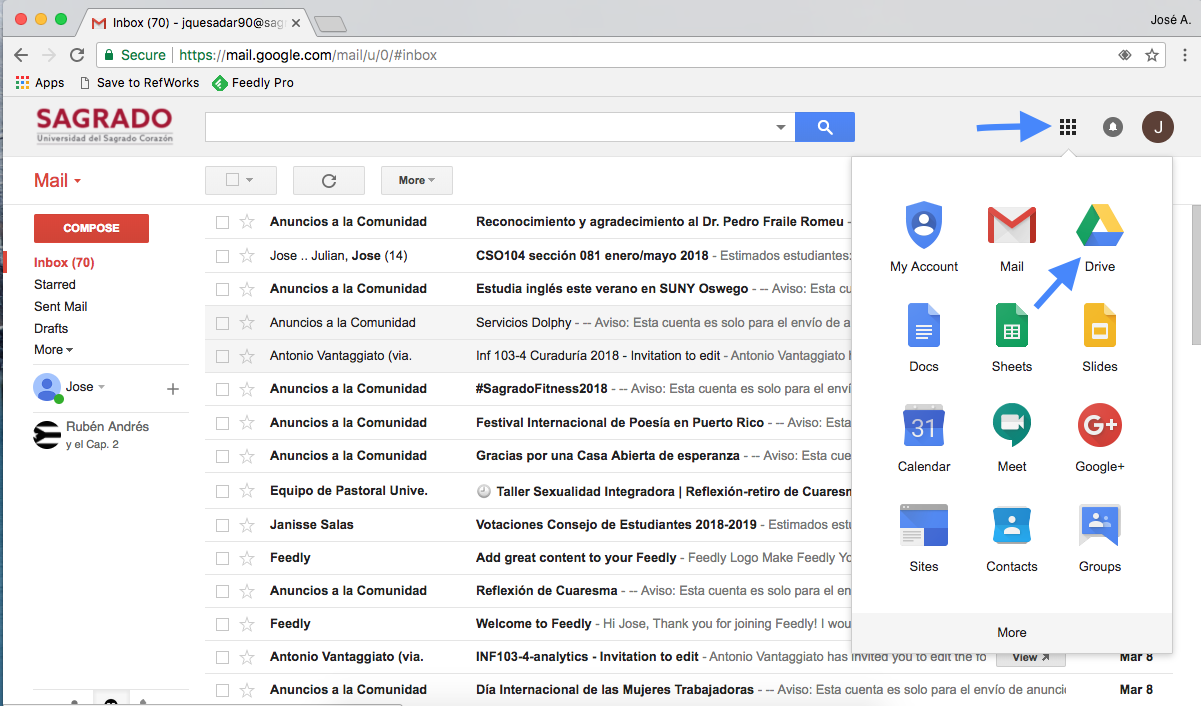
Task: Click the Sagrado university logo
Action: (105, 126)
